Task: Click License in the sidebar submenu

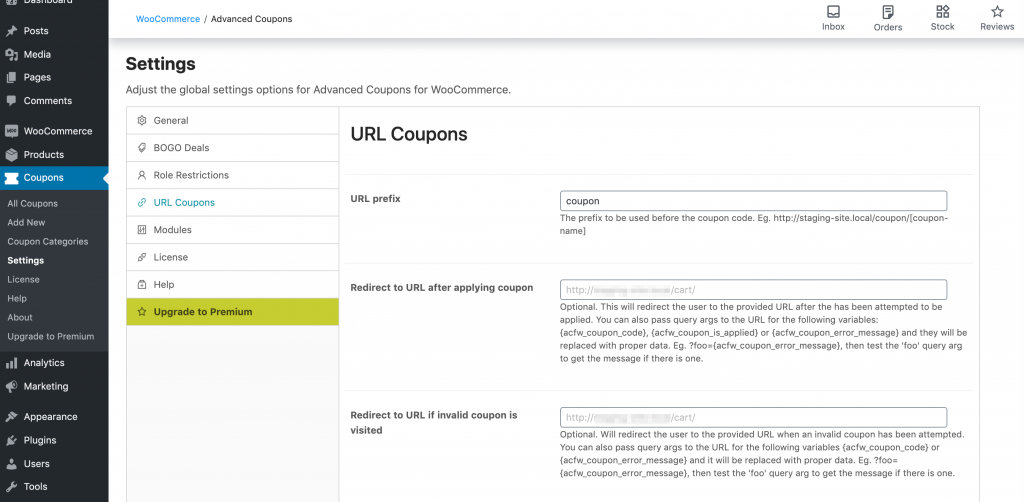Action: (24, 279)
